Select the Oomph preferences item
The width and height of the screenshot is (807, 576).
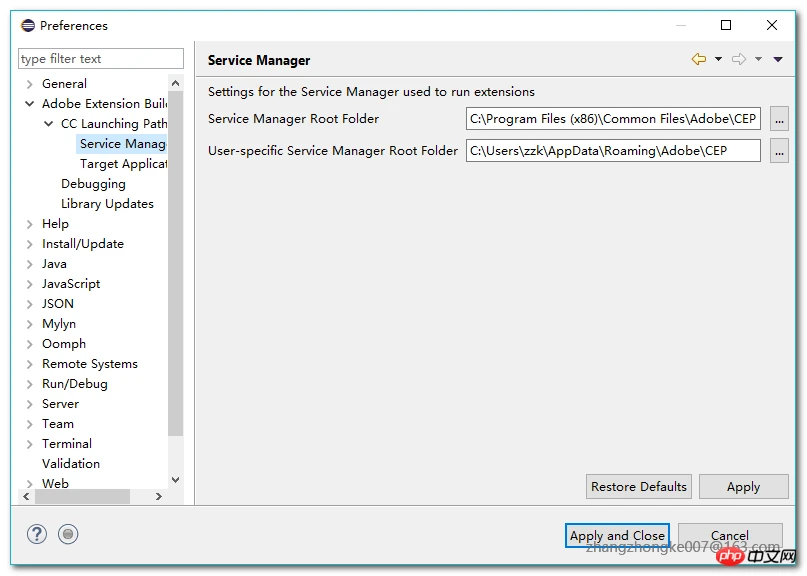point(64,344)
